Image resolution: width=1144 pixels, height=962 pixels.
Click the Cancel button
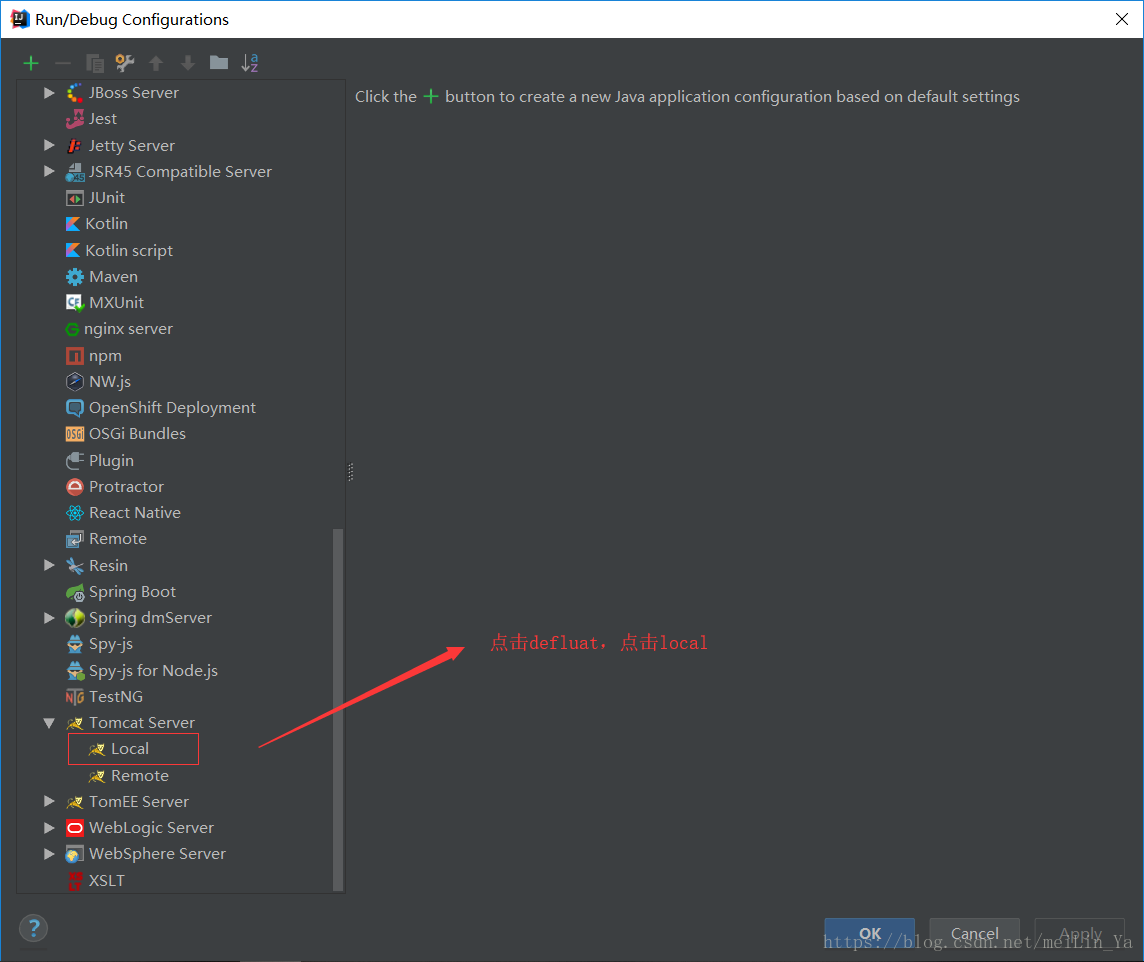pos(975,934)
